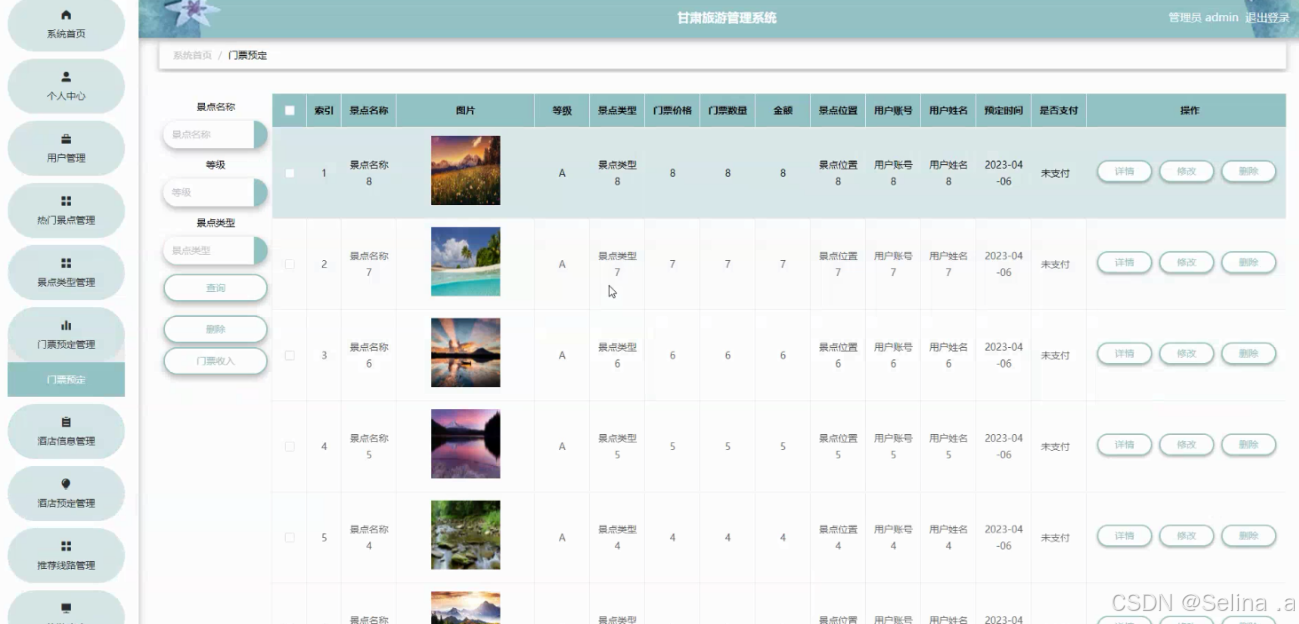Click 删除 in row 景点名称4
Screen dimensions: 1299x624
[x=1248, y=536]
